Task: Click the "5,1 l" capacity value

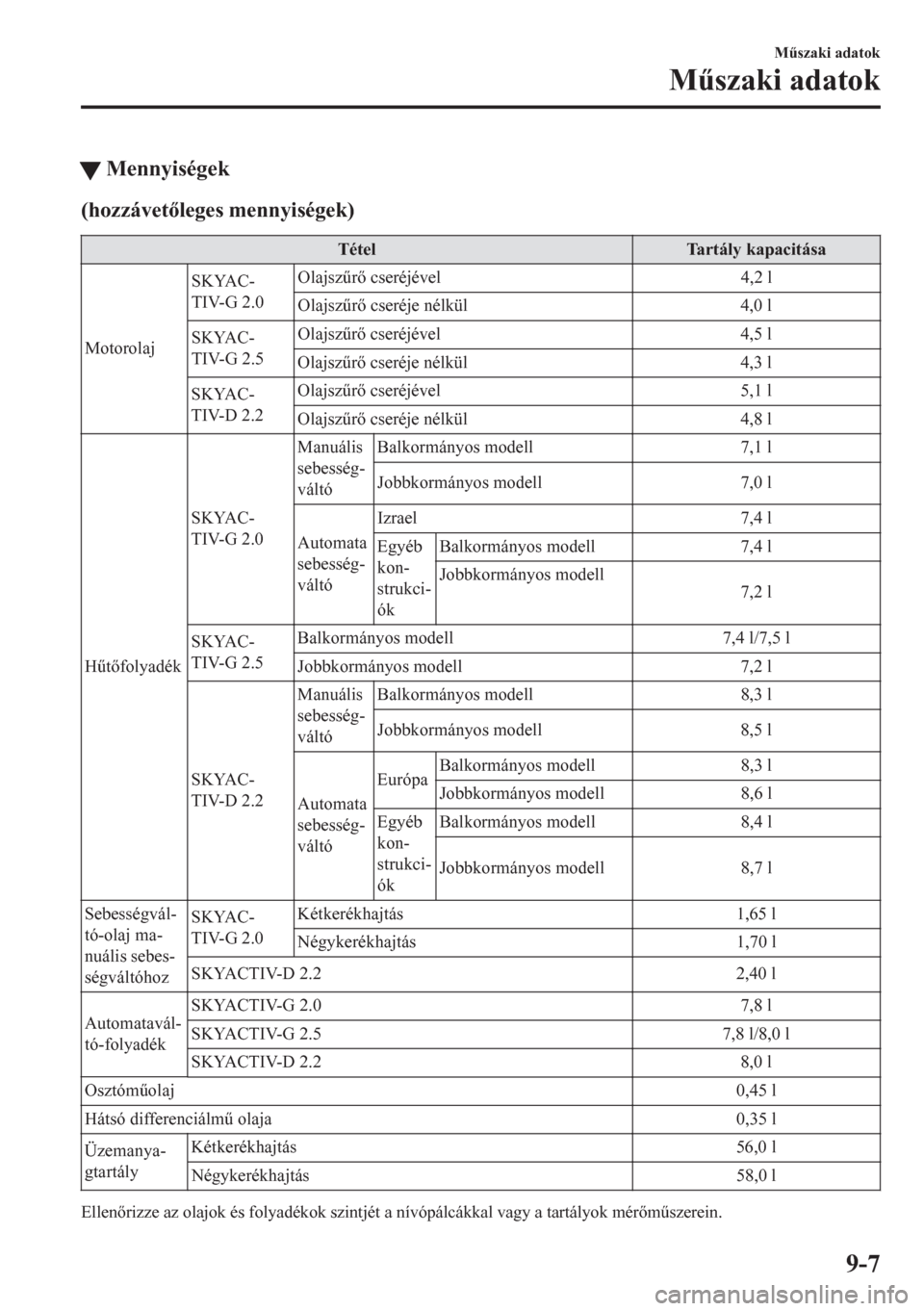Action: pos(757,391)
